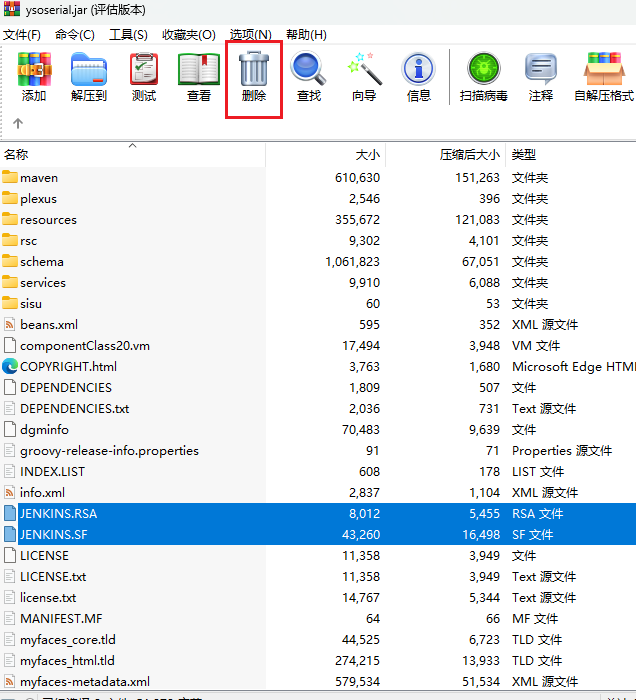Select the maven folder icon
Screen dimensions: 636x700
[x=10, y=177]
